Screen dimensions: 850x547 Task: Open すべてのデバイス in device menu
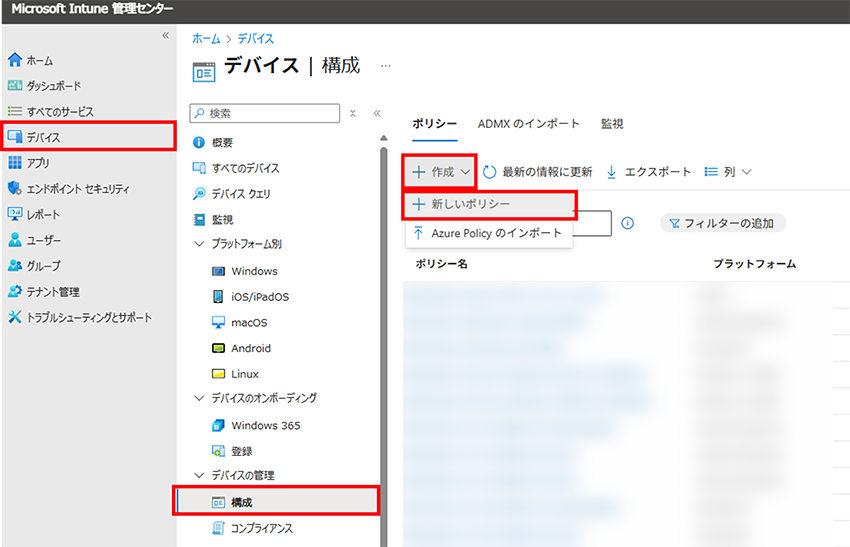tap(236, 168)
